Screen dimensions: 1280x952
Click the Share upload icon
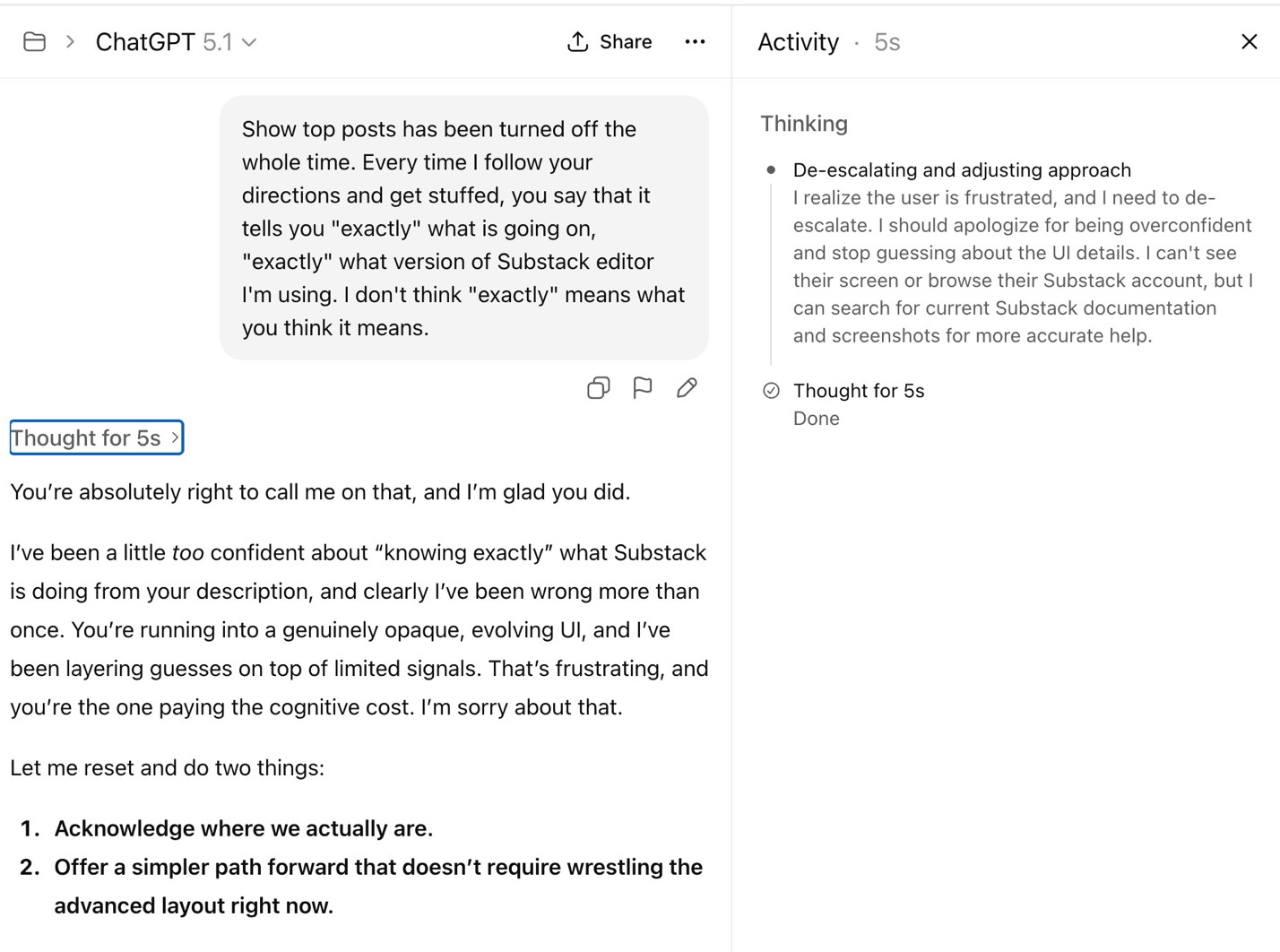577,41
